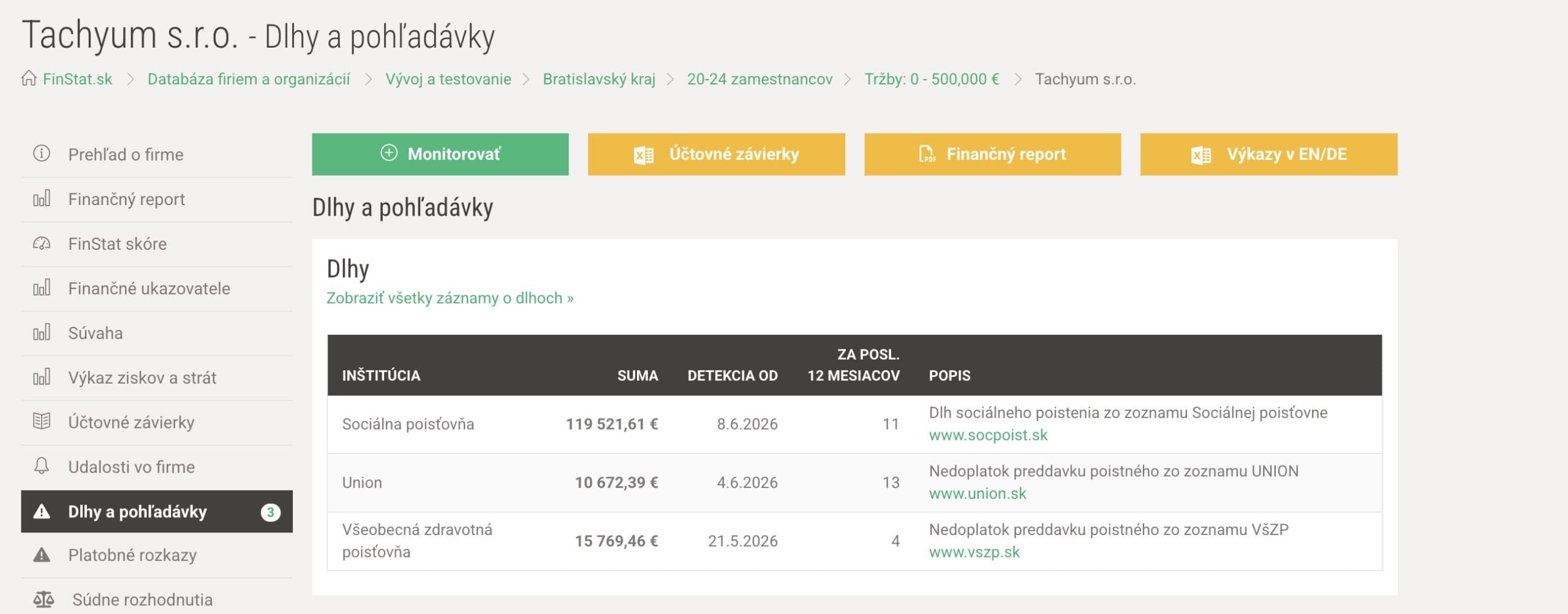Open the www.union.sk link
1568x614 pixels.
(978, 493)
